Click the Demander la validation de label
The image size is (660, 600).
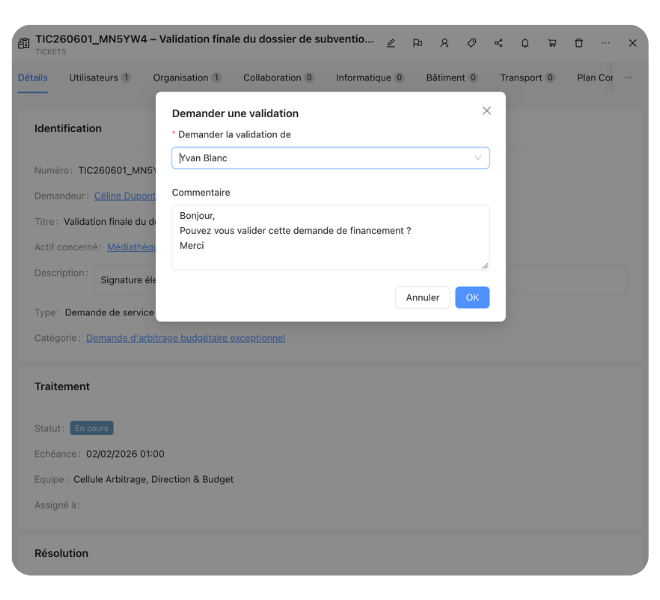234,135
